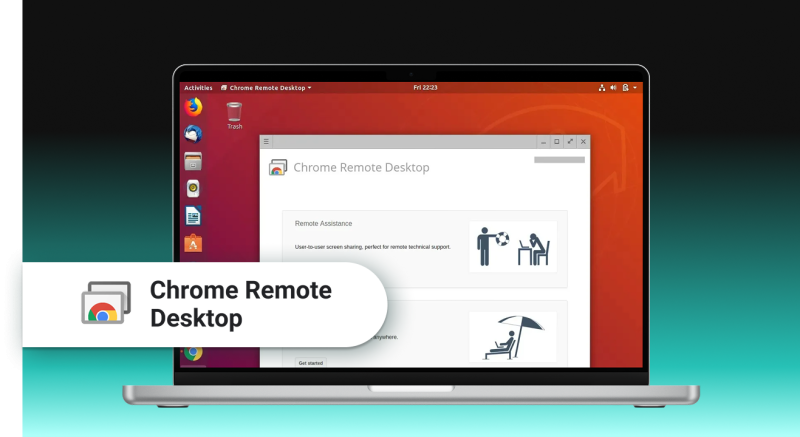Click the Remote Assistance heading
The width and height of the screenshot is (800, 437).
[323, 223]
